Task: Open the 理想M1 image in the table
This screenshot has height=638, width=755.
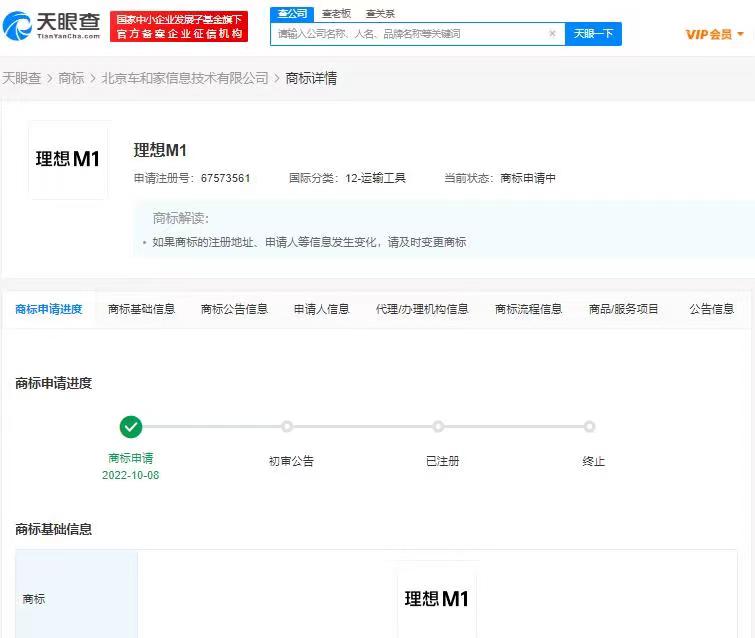Action: 437,599
